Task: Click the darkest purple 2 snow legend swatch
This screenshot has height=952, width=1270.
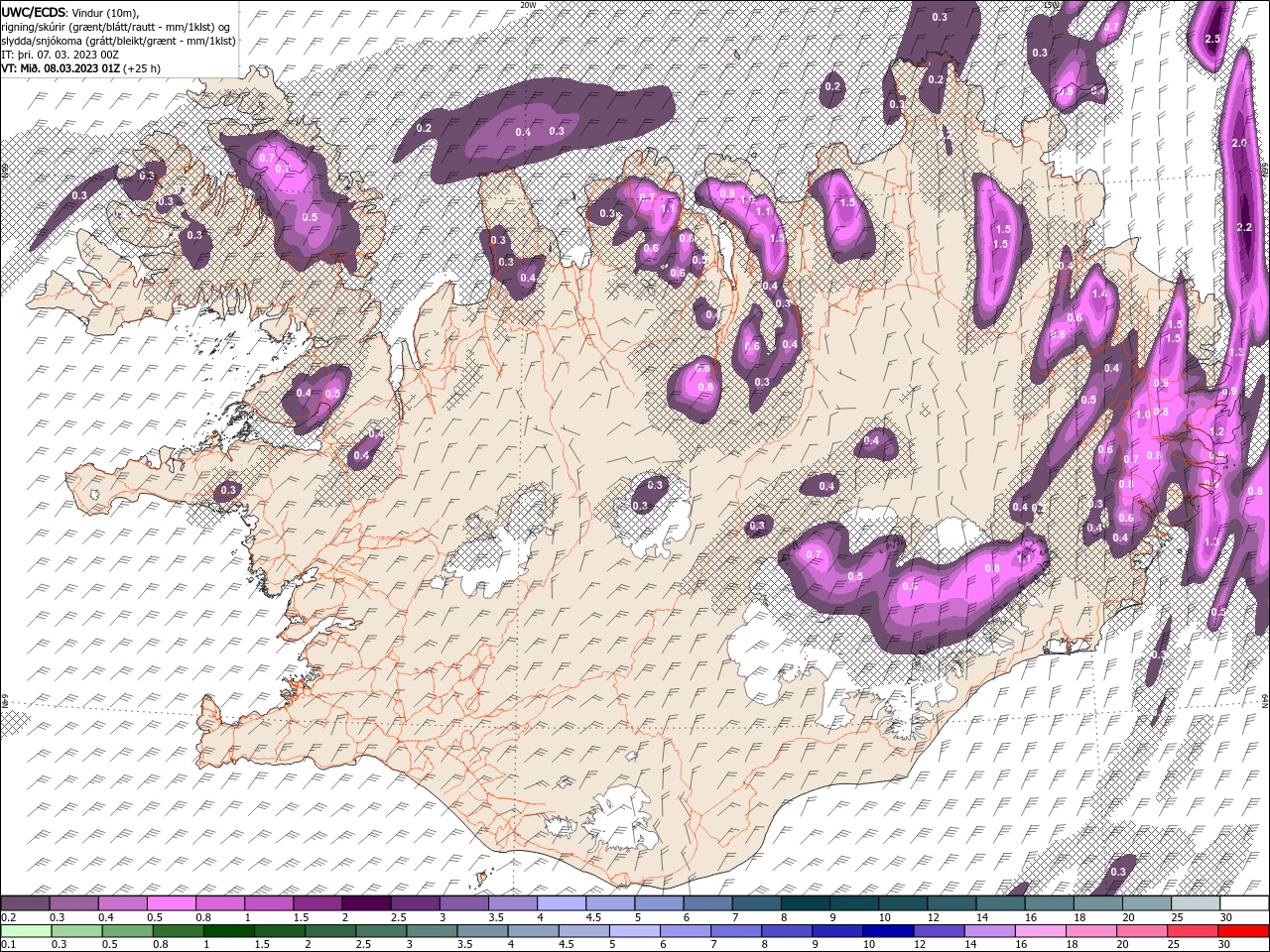Action: (x=367, y=903)
